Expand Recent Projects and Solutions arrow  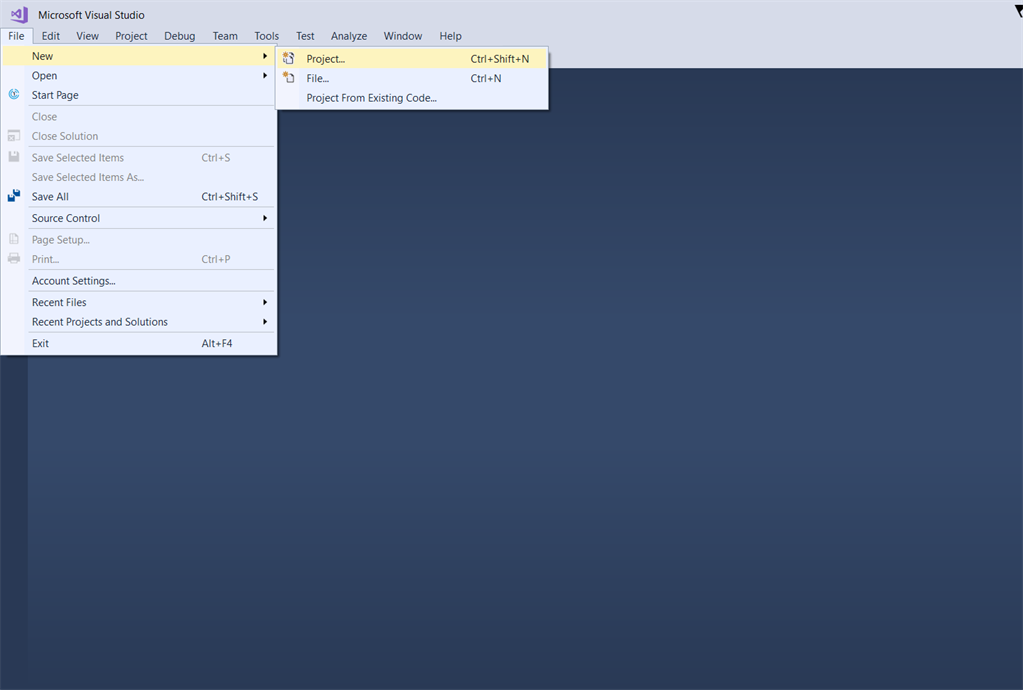point(265,322)
